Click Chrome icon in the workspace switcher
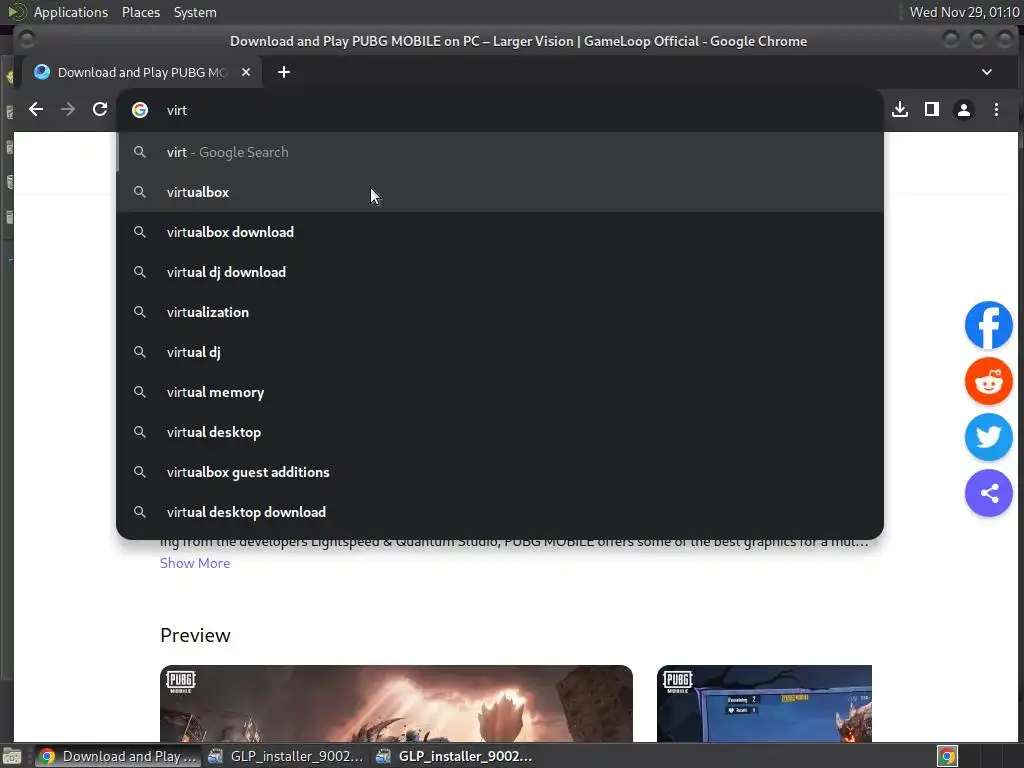The height and width of the screenshot is (768, 1024). coord(948,756)
